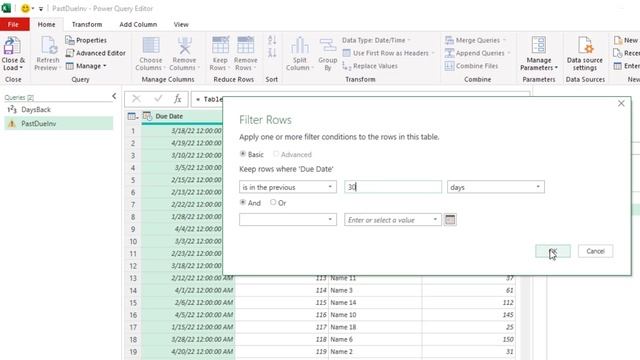Sort ascending with the A-Z icon
Screen dimensions: 640x360
[x=272, y=40]
